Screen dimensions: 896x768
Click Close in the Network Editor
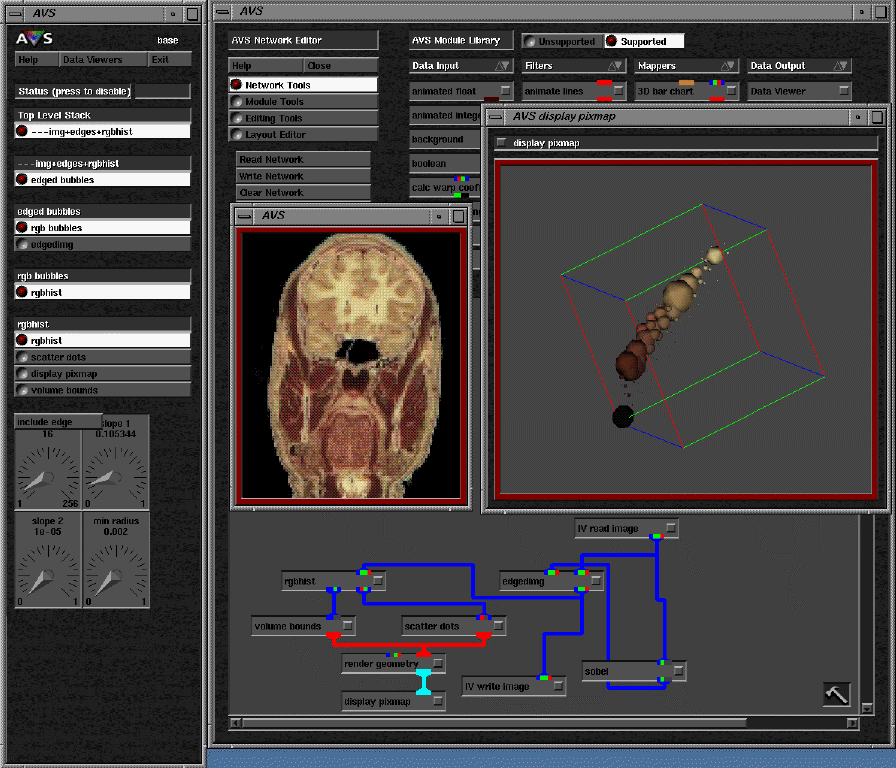[341, 66]
